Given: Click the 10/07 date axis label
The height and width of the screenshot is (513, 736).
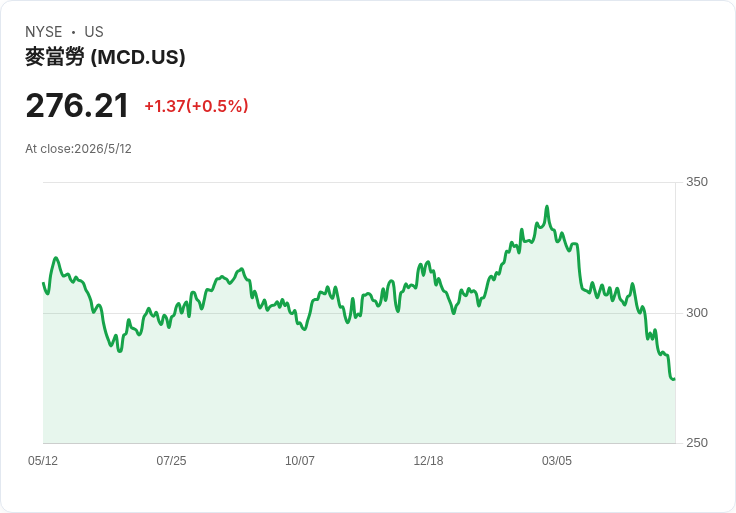Looking at the screenshot, I should coord(300,461).
